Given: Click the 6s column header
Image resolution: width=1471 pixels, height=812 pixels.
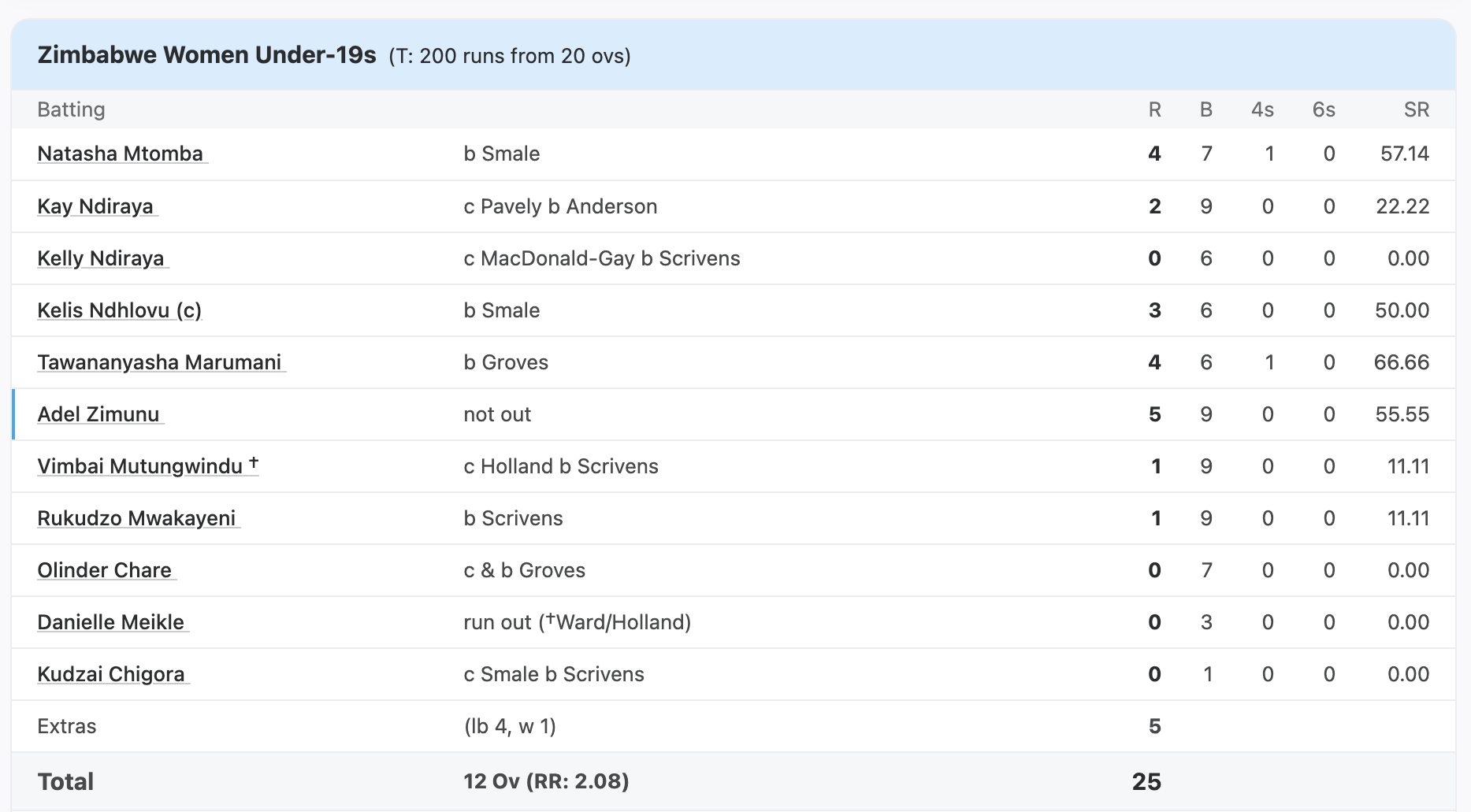Looking at the screenshot, I should [x=1324, y=109].
